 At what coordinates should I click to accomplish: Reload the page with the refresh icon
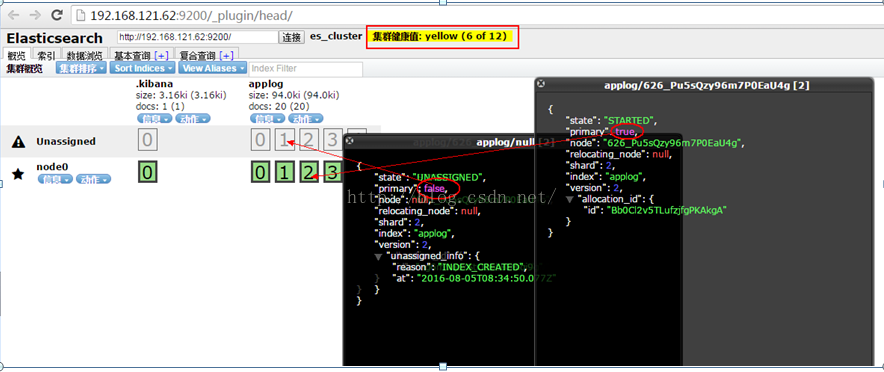click(56, 15)
